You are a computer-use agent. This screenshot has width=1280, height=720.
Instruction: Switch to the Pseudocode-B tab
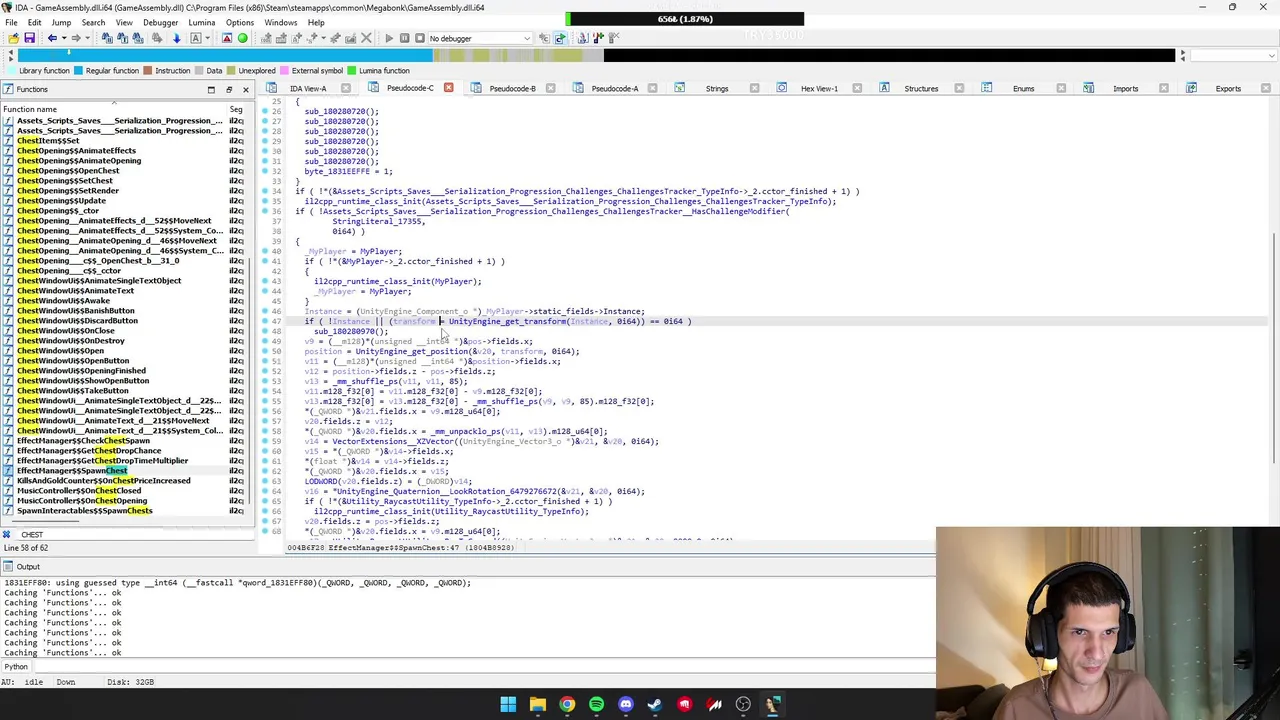click(x=512, y=88)
